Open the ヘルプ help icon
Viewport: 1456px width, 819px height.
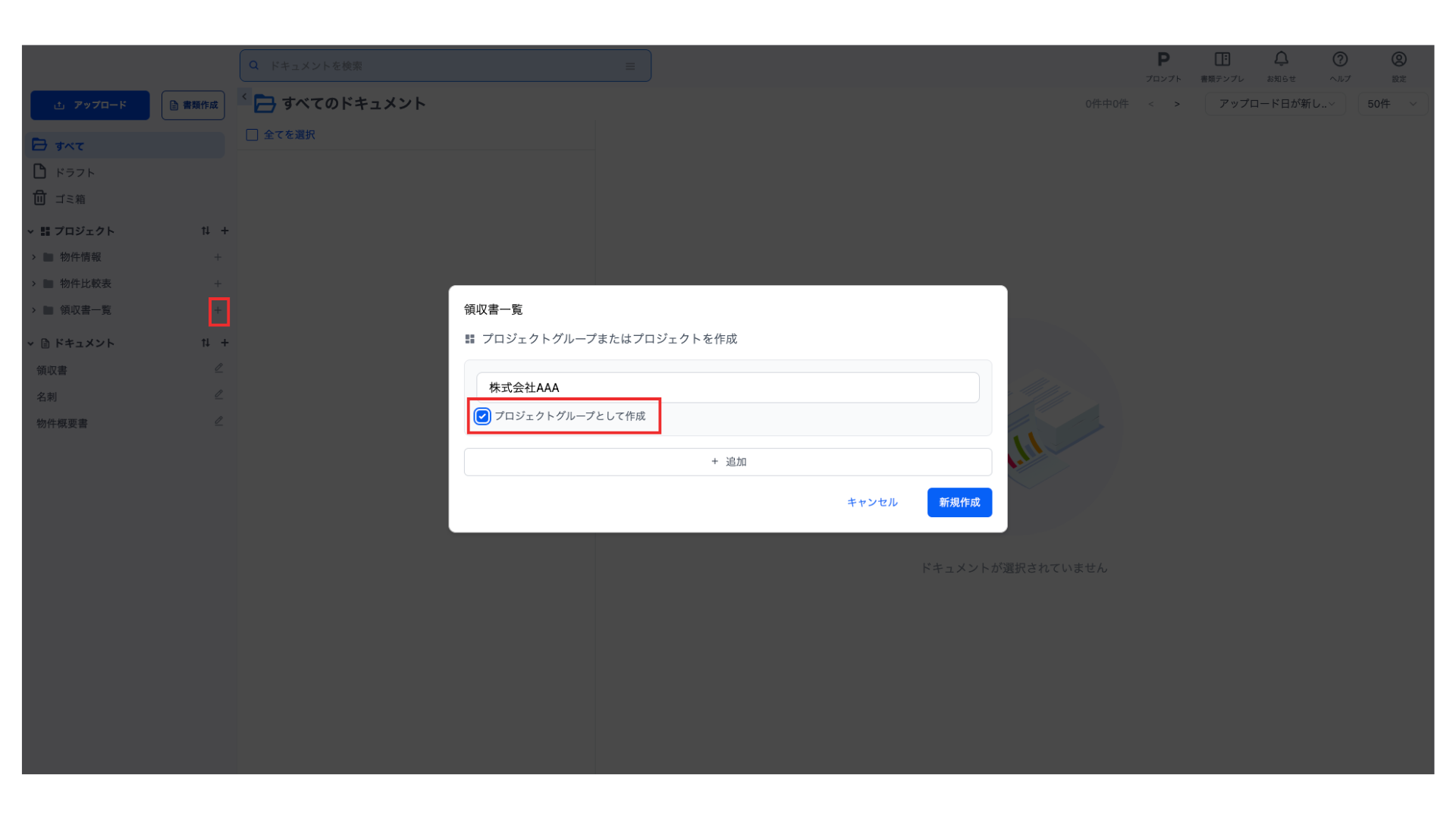point(1340,65)
